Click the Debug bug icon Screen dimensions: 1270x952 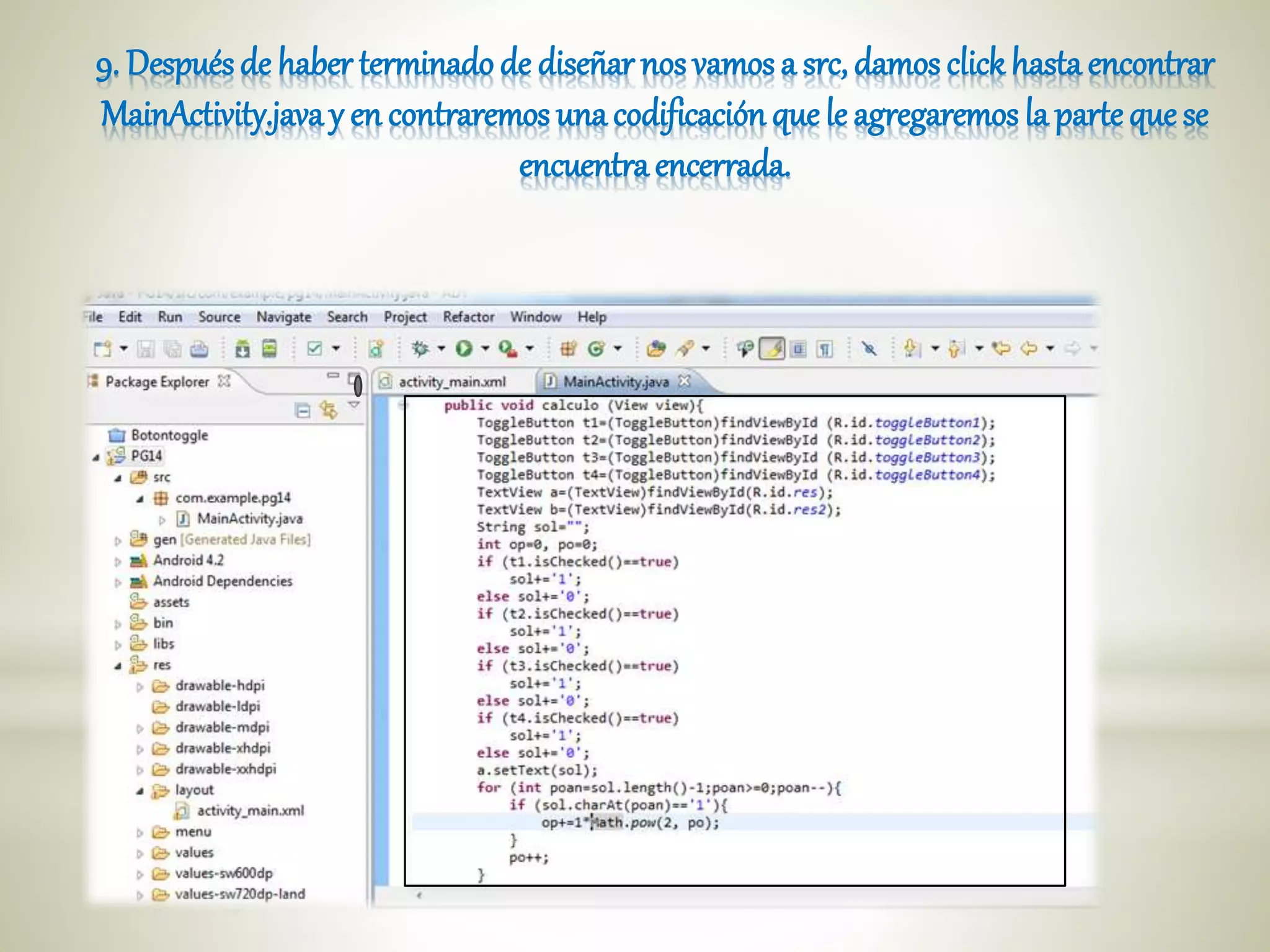[420, 349]
